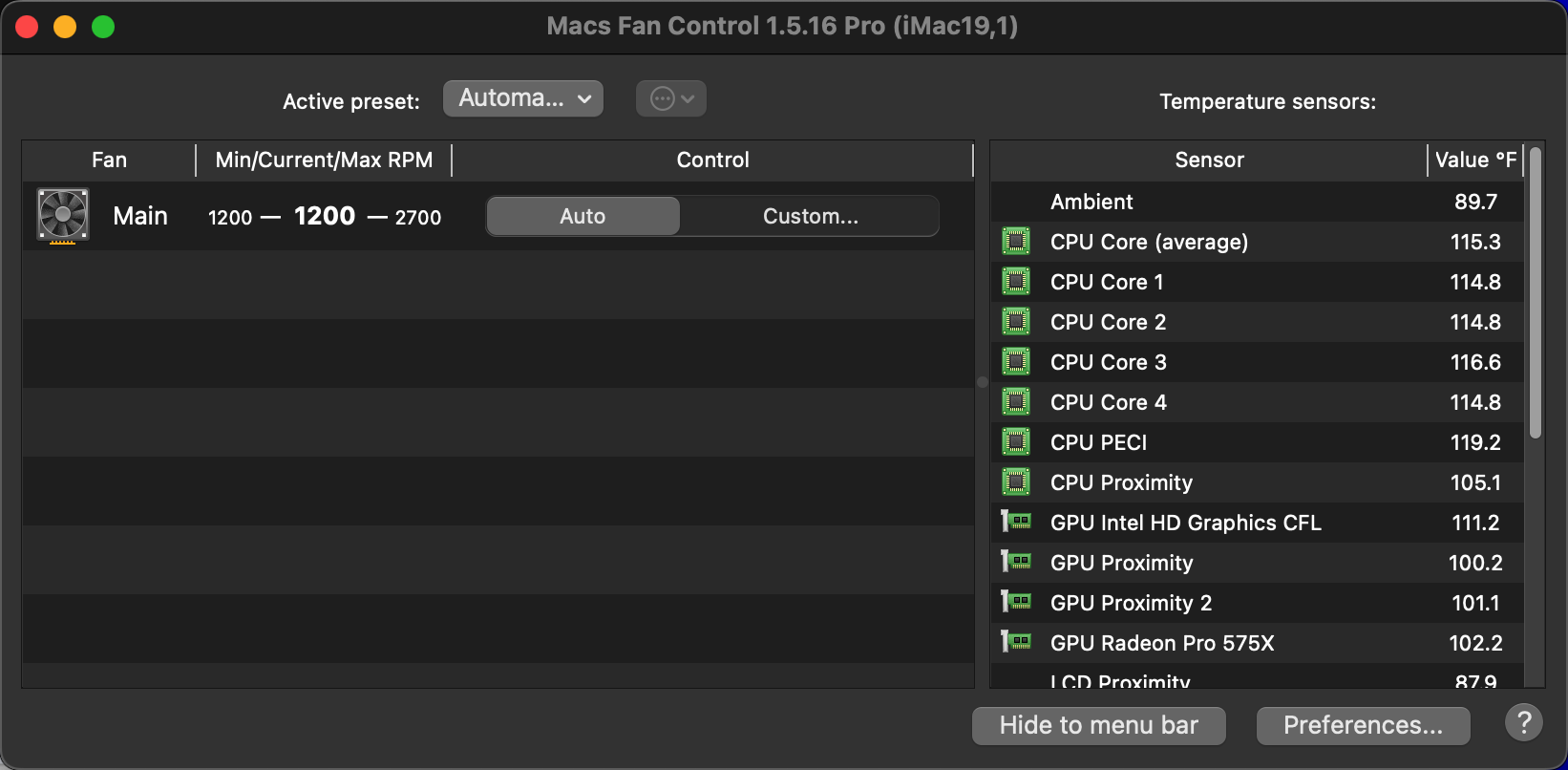The width and height of the screenshot is (1568, 770).
Task: Click the CPU Core 3 chip icon
Action: point(1016,362)
